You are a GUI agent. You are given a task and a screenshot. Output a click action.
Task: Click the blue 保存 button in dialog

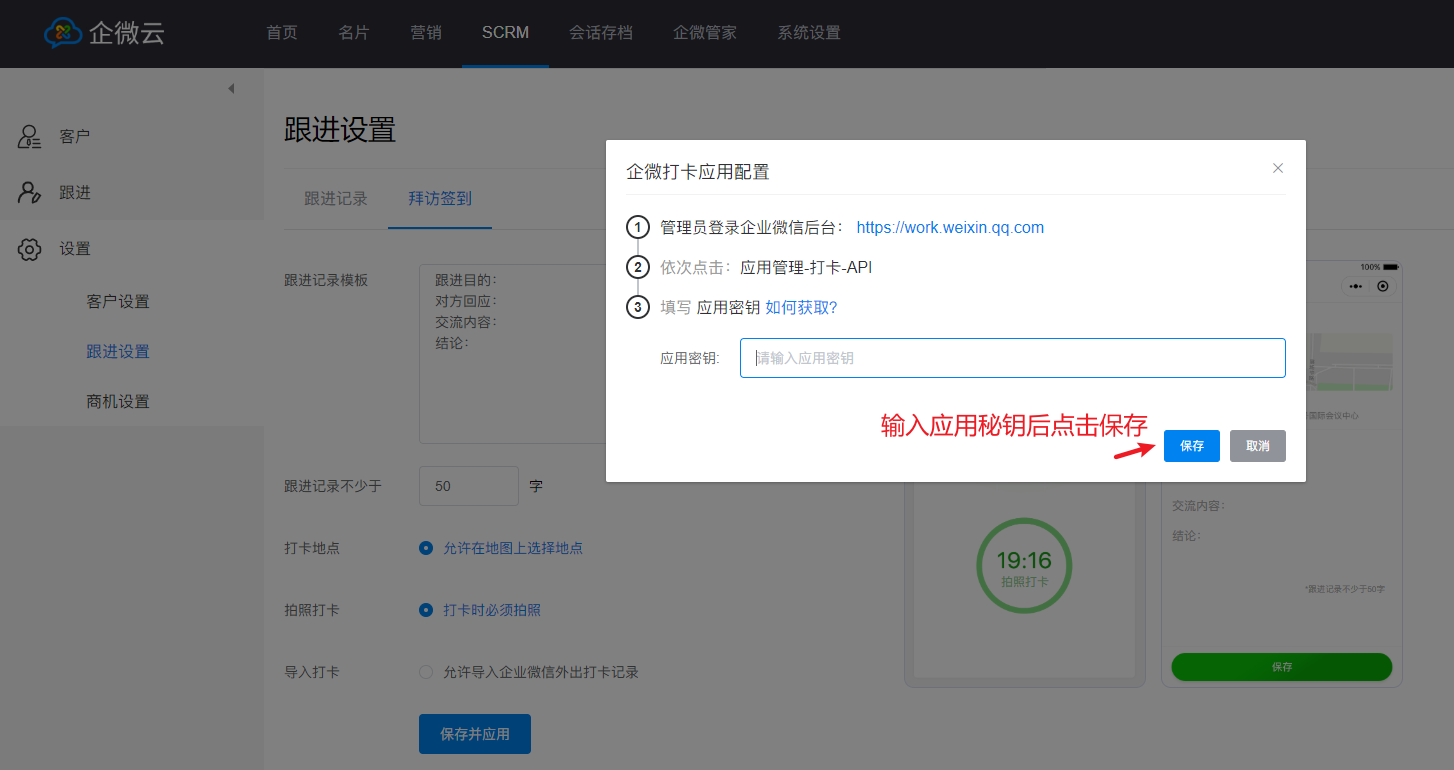[1191, 446]
